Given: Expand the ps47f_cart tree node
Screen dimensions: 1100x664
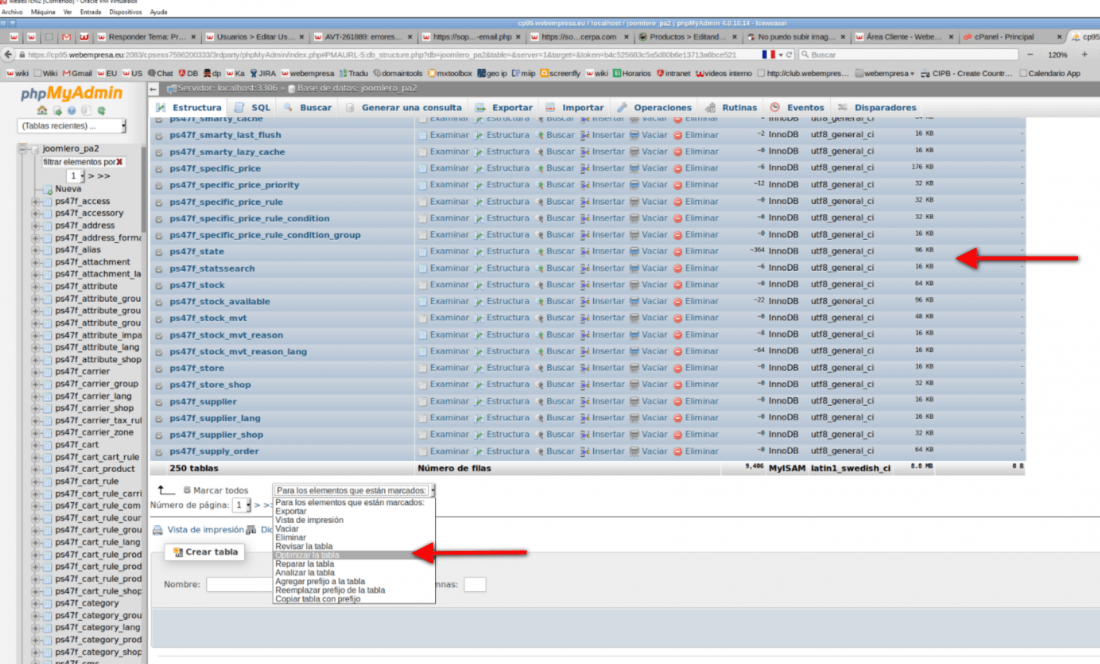Looking at the screenshot, I should tap(35, 445).
